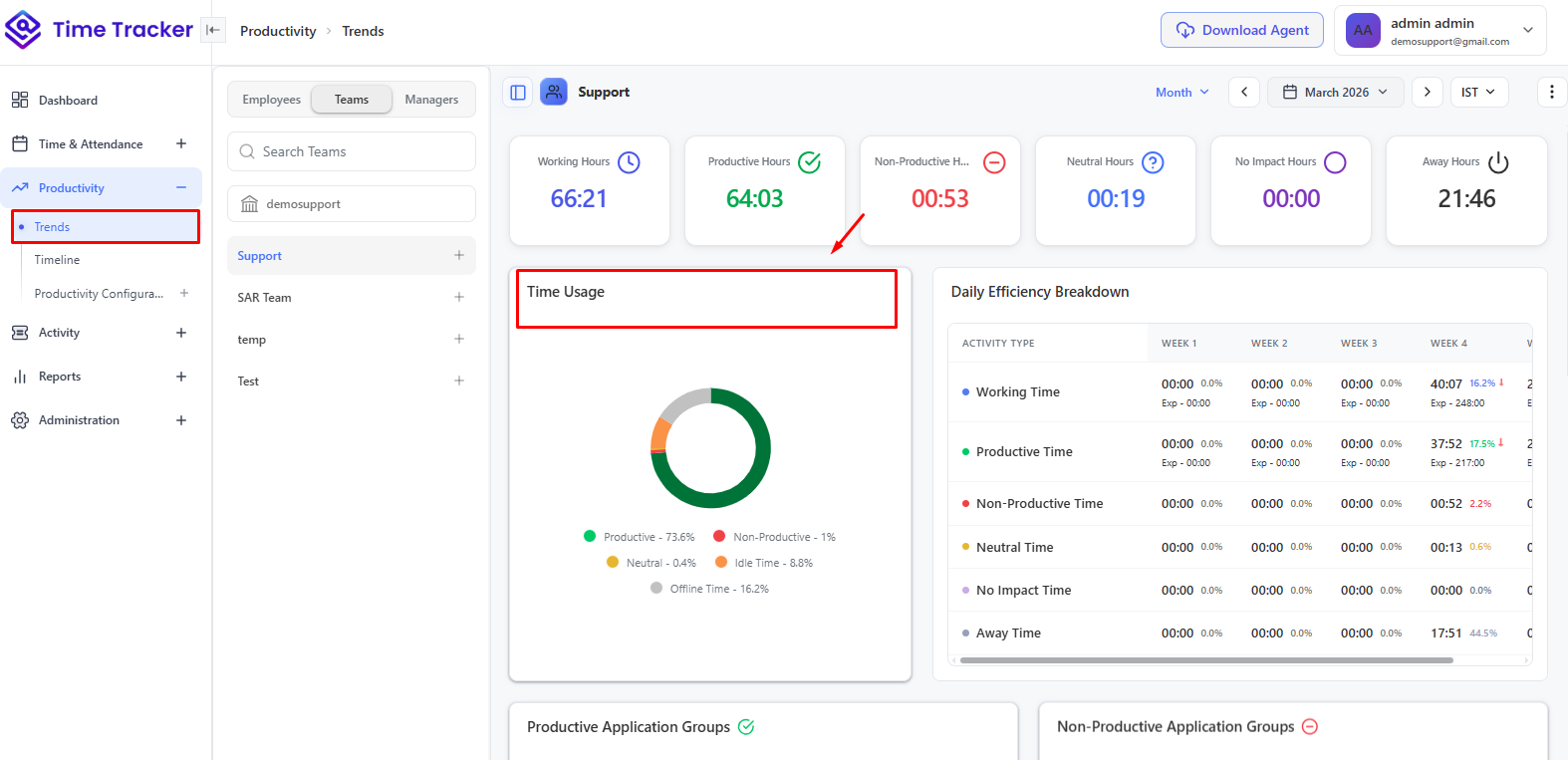Open the March 2026 date picker
1568x760 pixels.
pyautogui.click(x=1335, y=92)
